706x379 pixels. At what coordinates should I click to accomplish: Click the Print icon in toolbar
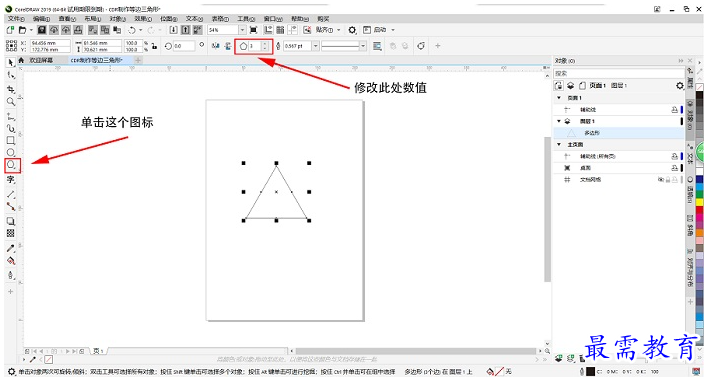click(x=78, y=30)
